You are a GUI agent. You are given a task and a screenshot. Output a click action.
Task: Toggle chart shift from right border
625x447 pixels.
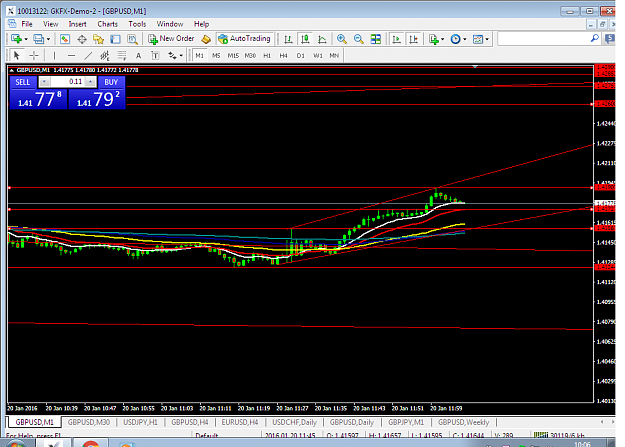pyautogui.click(x=414, y=39)
